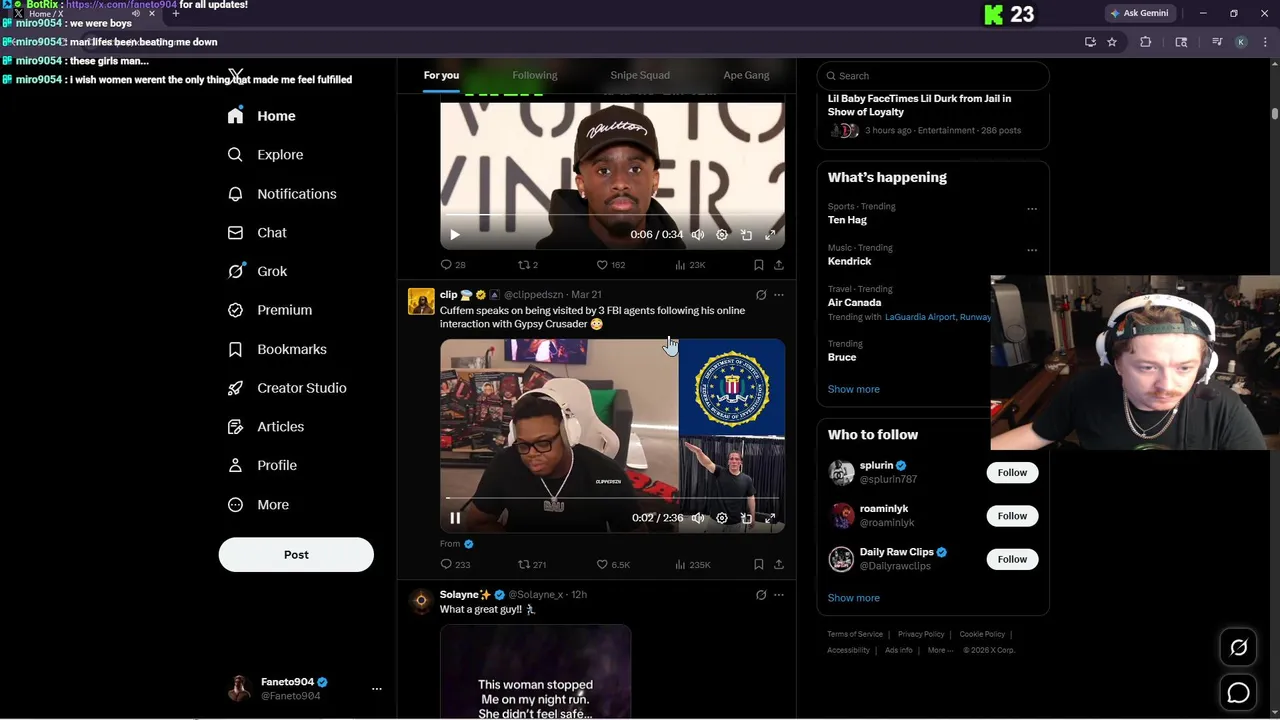Open Lil Baby FaceTimes Lil Durk story
1280x720 pixels.
pos(919,105)
